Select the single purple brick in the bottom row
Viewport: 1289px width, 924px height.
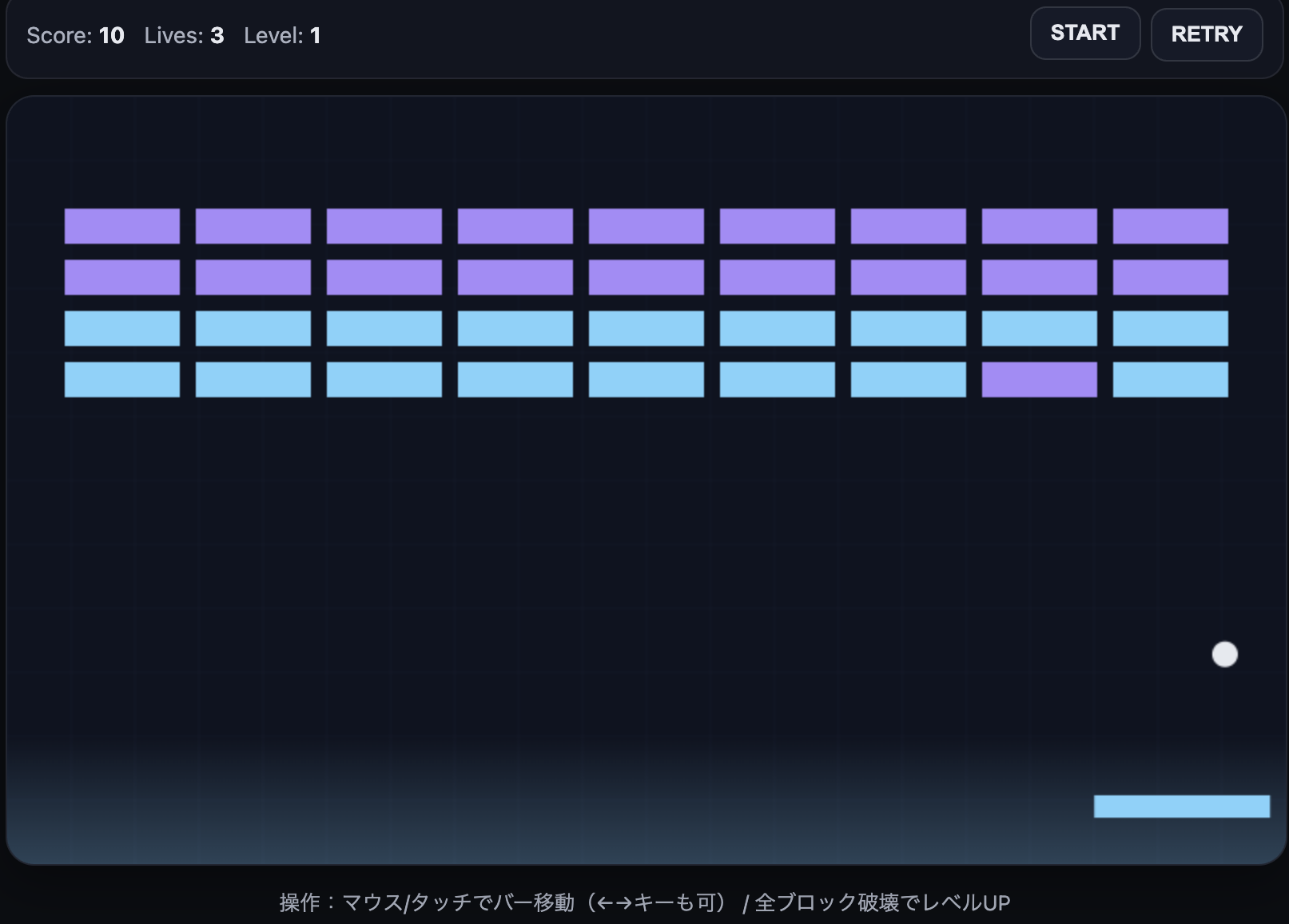1038,379
